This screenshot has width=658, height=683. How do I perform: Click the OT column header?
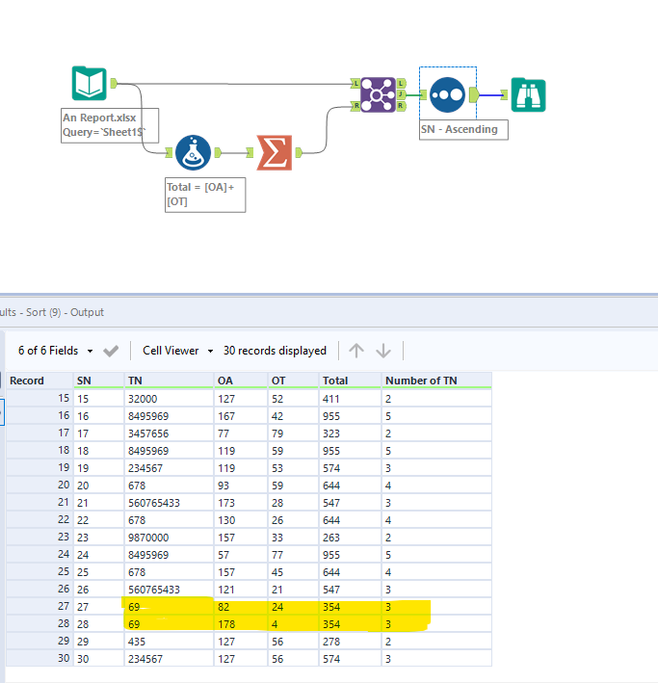[x=293, y=381]
